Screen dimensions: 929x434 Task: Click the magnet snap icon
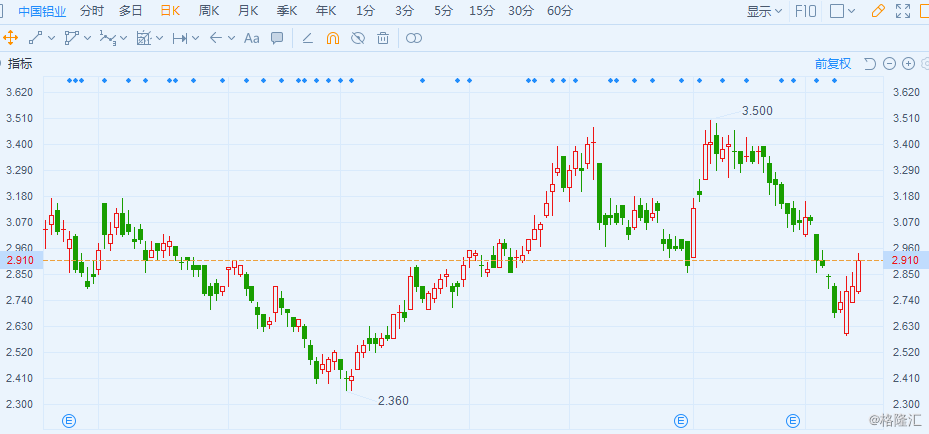point(332,38)
